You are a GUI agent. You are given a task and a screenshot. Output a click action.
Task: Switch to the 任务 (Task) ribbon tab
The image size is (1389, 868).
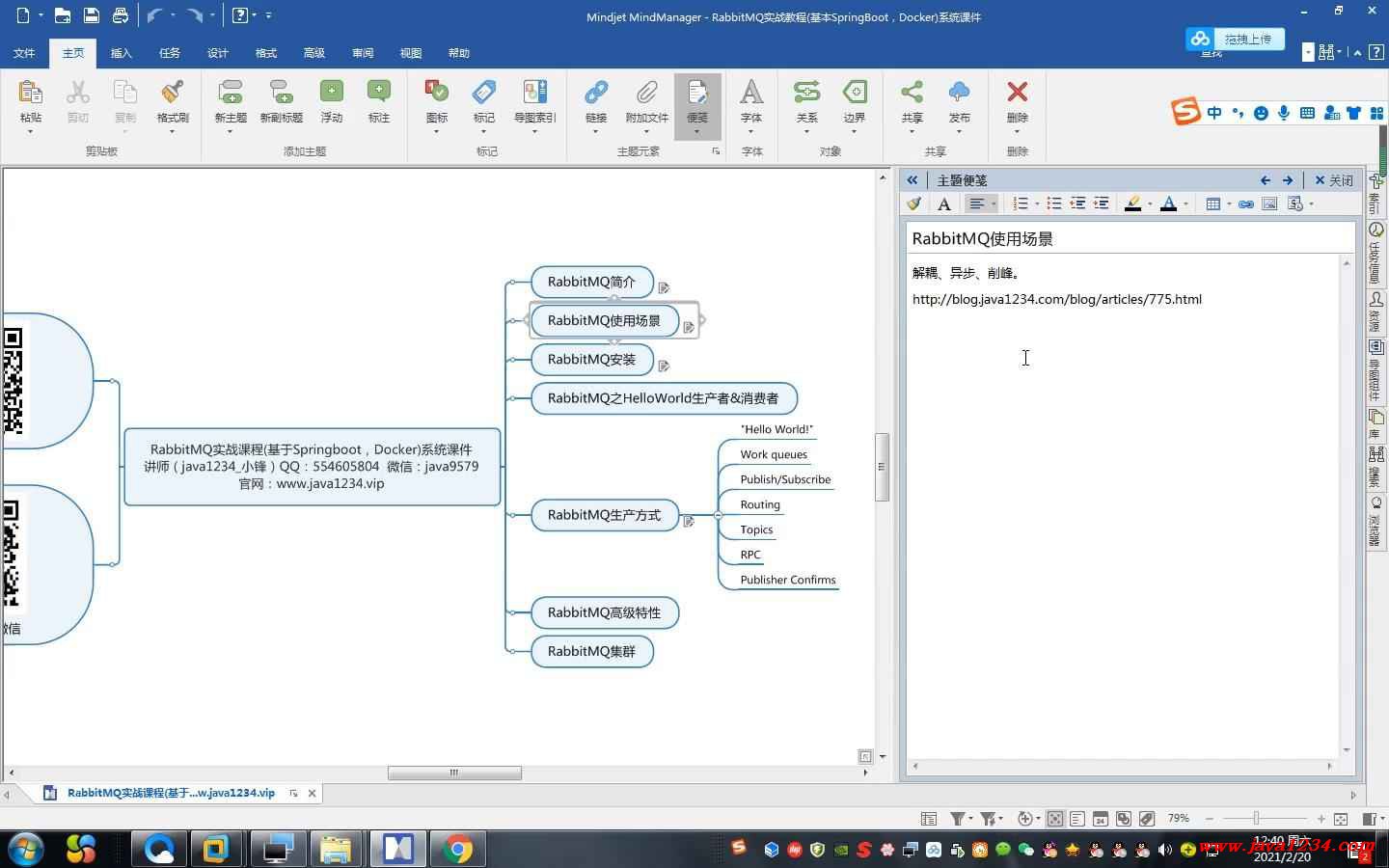click(x=170, y=53)
